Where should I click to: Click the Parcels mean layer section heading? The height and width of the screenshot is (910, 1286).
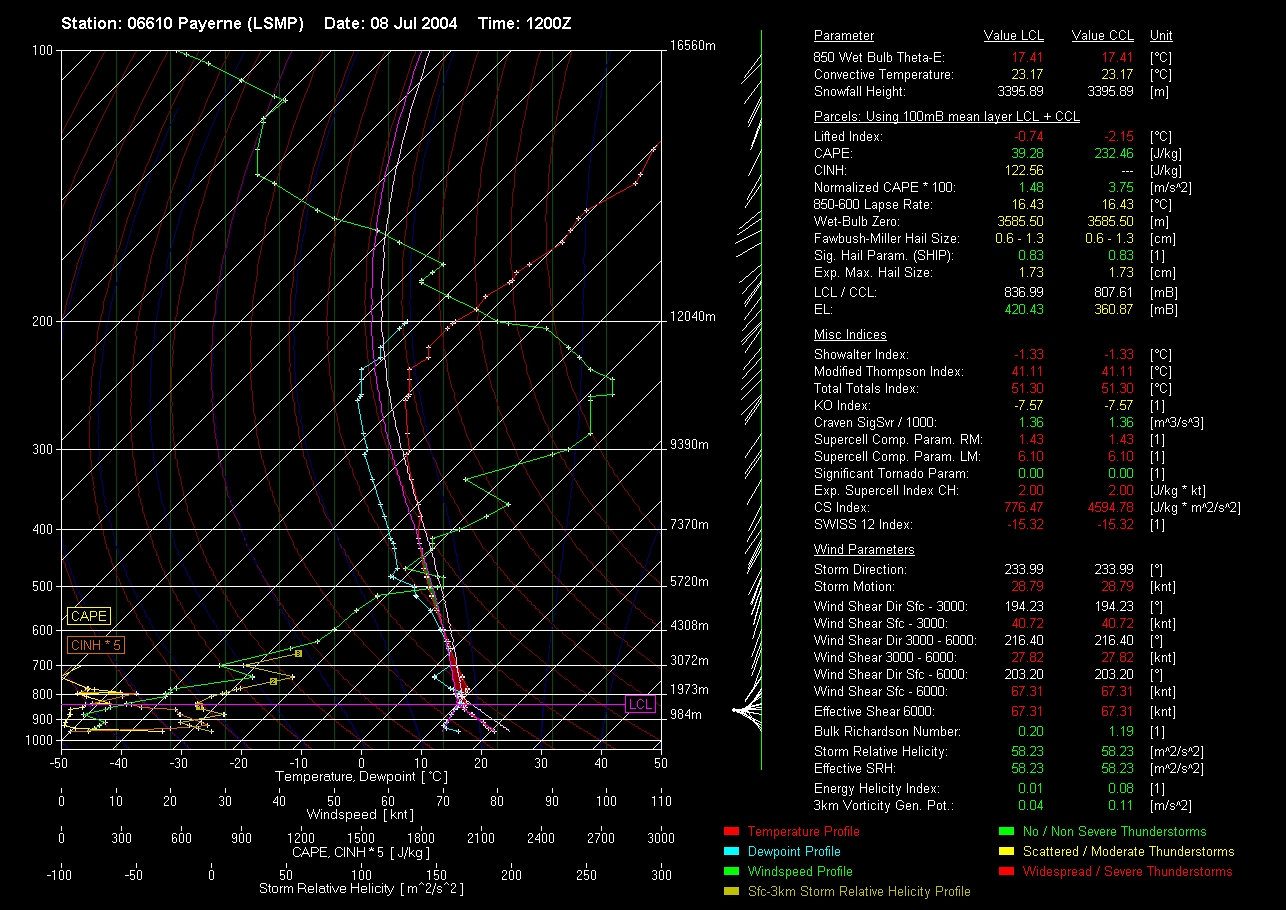pos(946,117)
